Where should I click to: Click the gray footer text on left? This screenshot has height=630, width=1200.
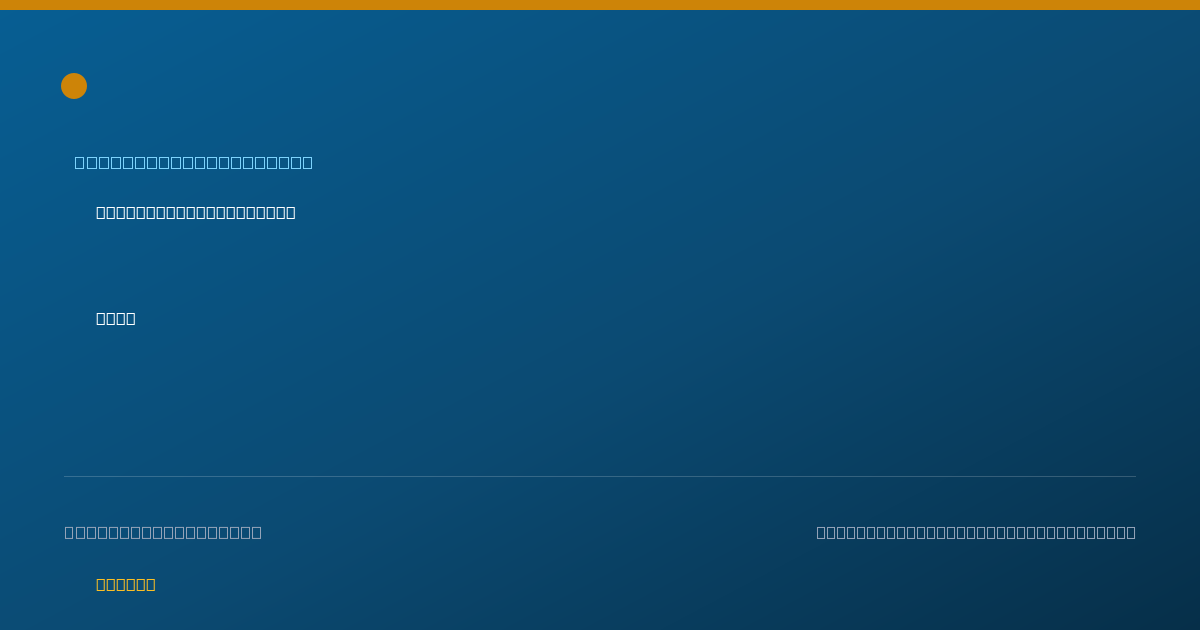163,532
